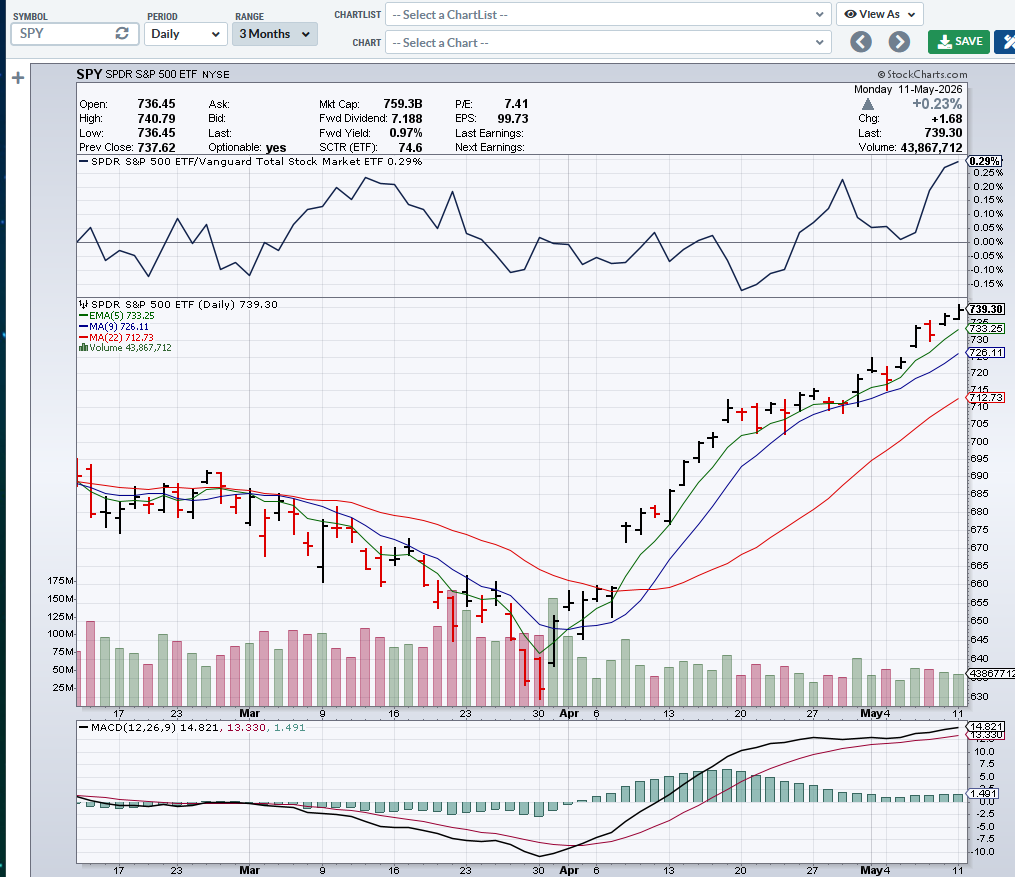Screen dimensions: 1015x877
Task: Click the green SAVE button
Action: 959,42
